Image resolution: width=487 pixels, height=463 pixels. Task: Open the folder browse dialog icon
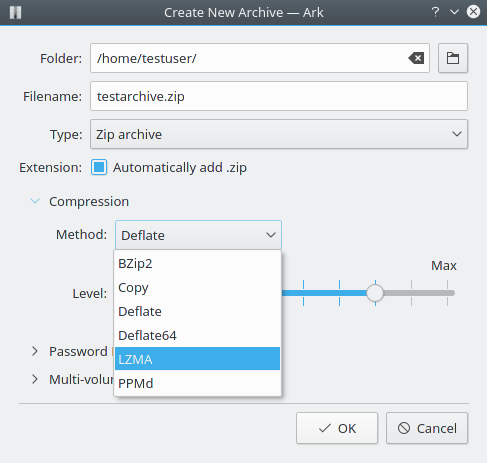click(x=453, y=58)
